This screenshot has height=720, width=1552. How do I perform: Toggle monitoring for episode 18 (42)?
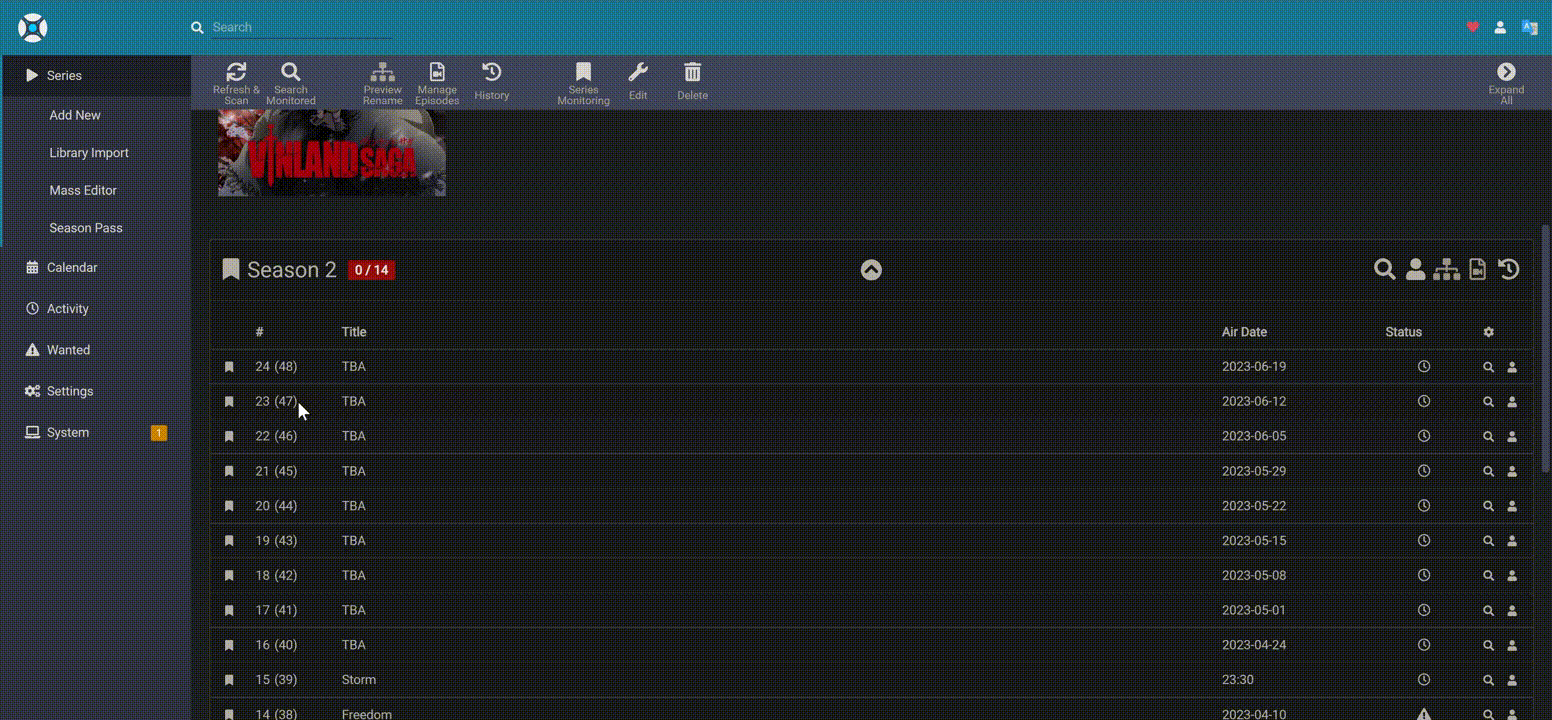229,576
